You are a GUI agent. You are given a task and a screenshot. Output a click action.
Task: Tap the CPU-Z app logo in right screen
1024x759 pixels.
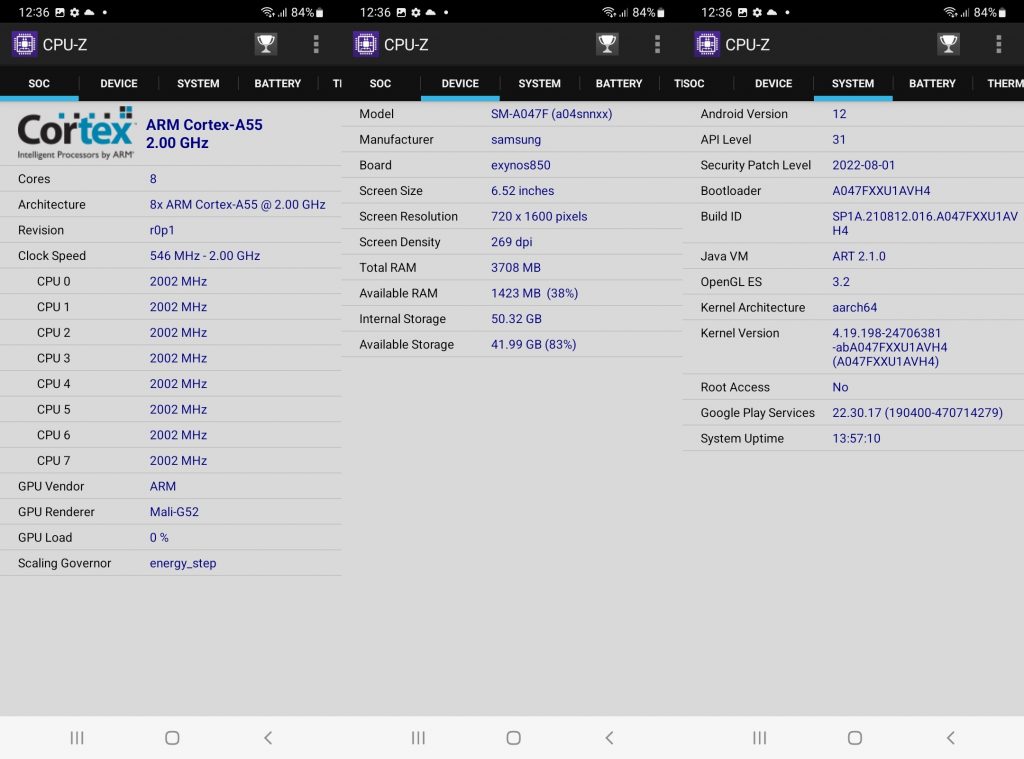tap(707, 44)
